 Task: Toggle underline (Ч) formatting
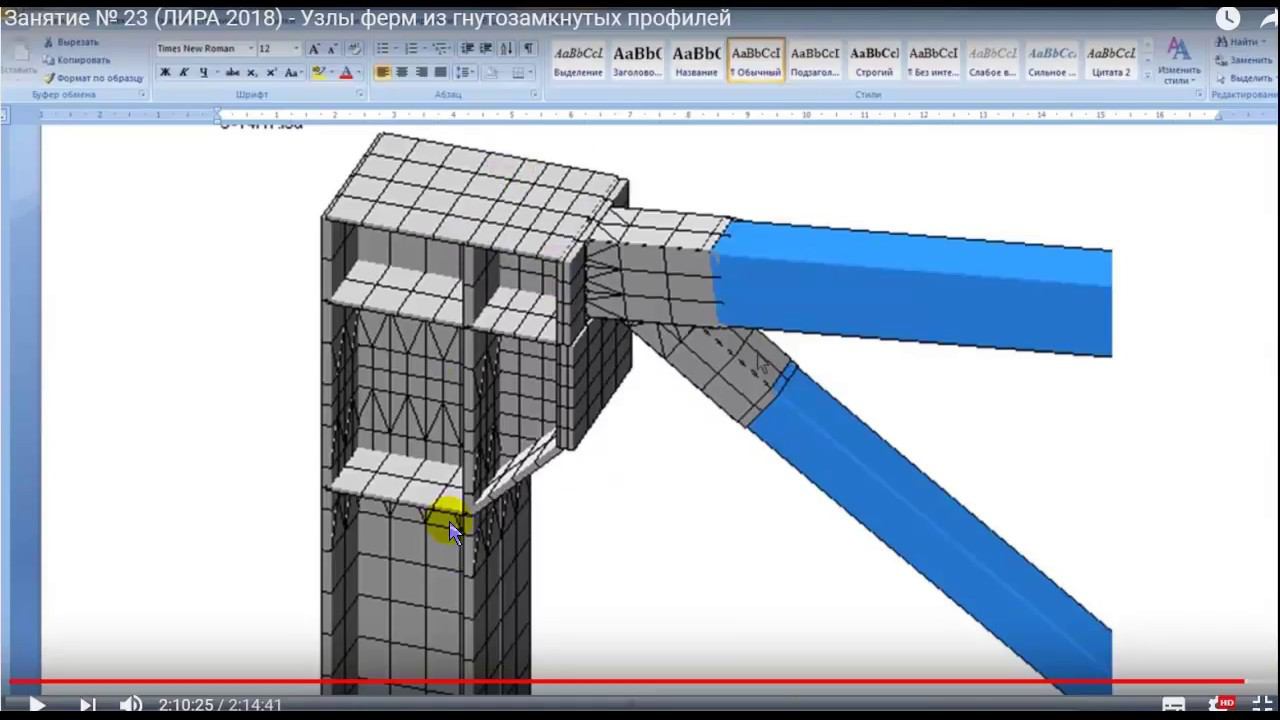(205, 73)
